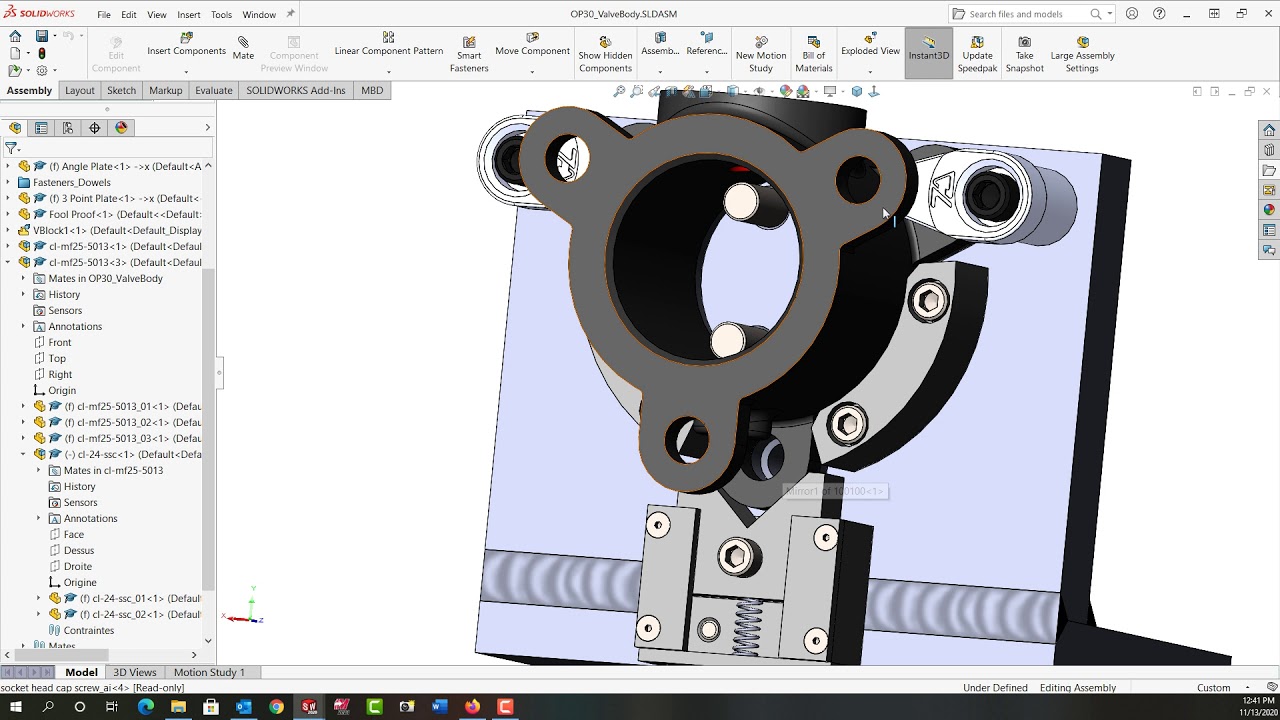Expand the FeatureManager tabs chevron
Screen dimensions: 1280x720
pyautogui.click(x=208, y=128)
